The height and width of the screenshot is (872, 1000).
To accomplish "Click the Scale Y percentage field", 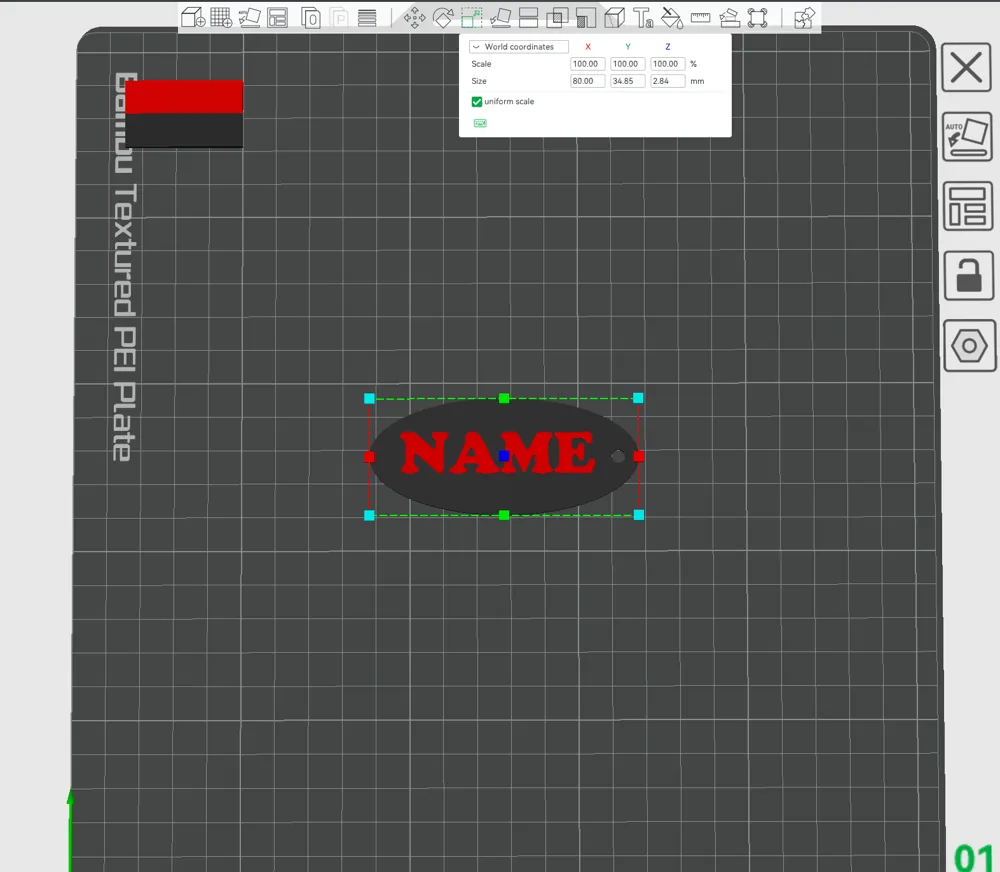I will (x=628, y=64).
